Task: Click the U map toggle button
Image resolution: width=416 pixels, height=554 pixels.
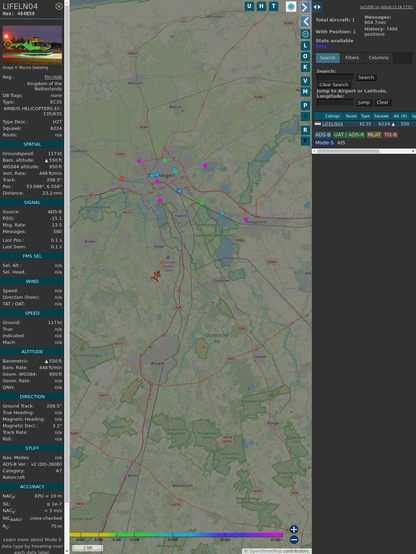Action: point(249,6)
